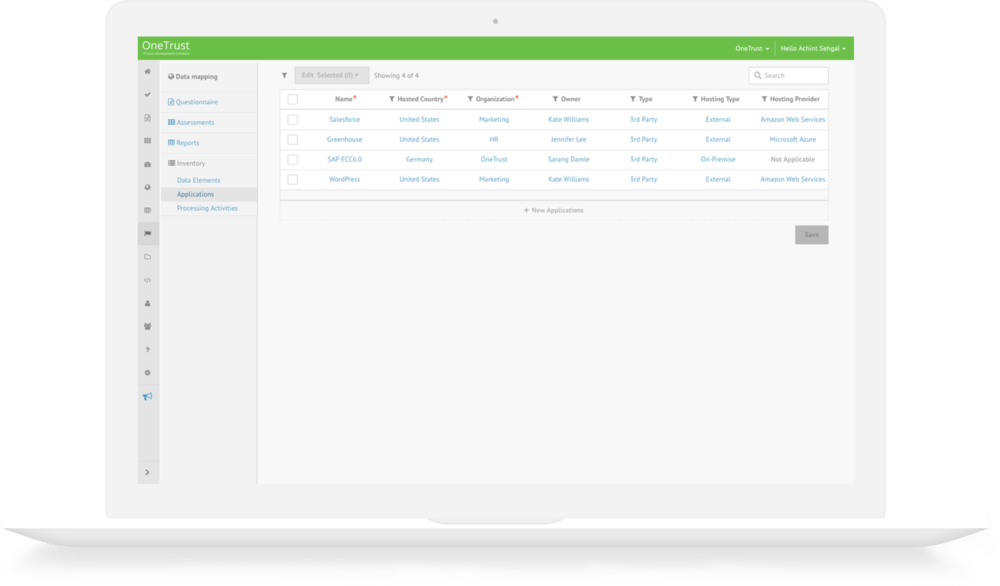Open the Edit Selected (0) dropdown
This screenshot has height=586, width=1000.
click(x=331, y=75)
